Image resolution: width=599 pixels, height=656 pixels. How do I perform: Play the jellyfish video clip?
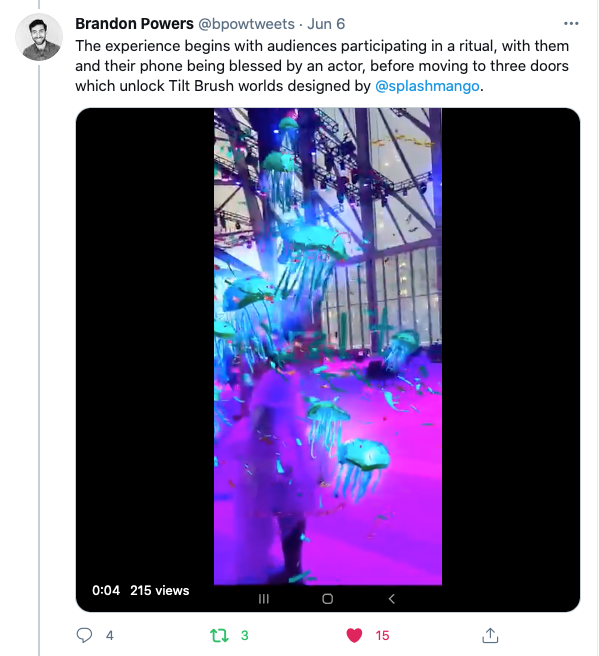coord(328,346)
